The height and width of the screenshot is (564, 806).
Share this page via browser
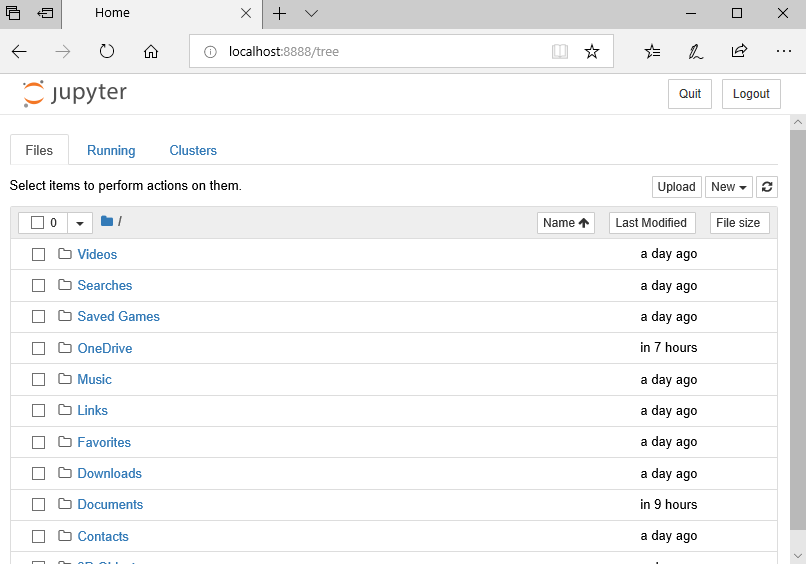739,51
